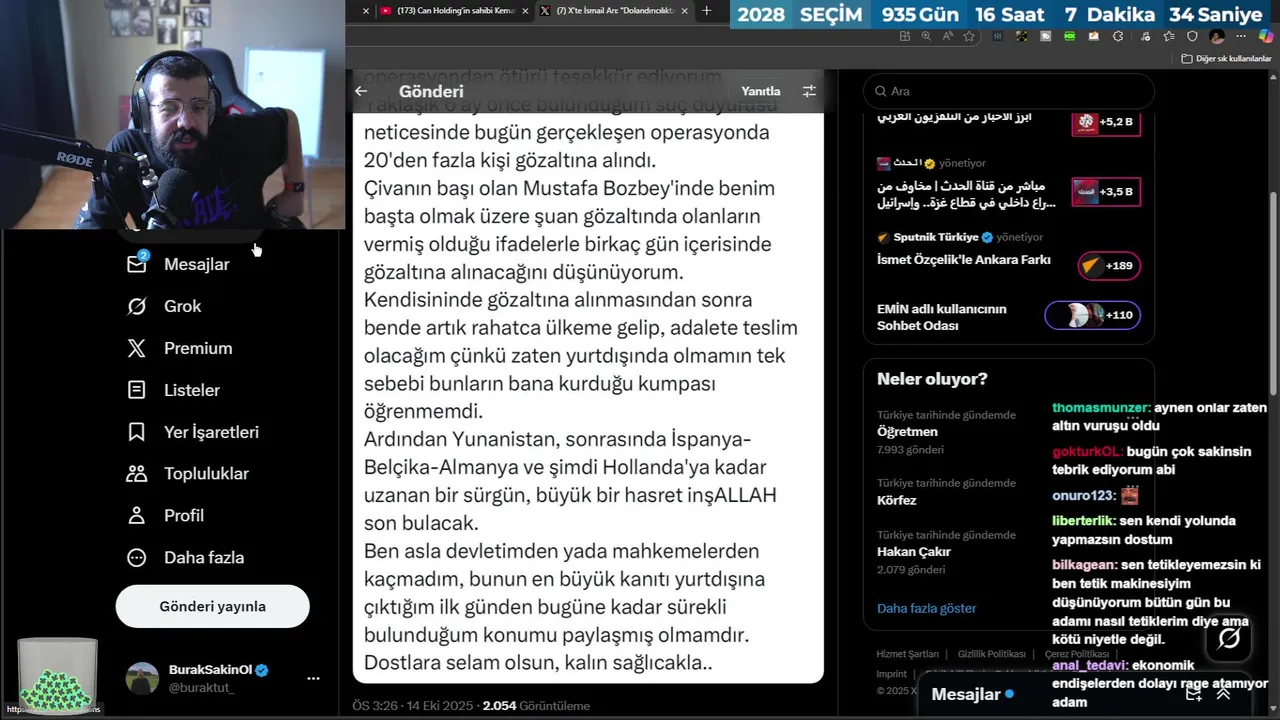The width and height of the screenshot is (1280, 720).
Task: Compose new message icon in Mesajlar drawer
Action: tap(1193, 694)
